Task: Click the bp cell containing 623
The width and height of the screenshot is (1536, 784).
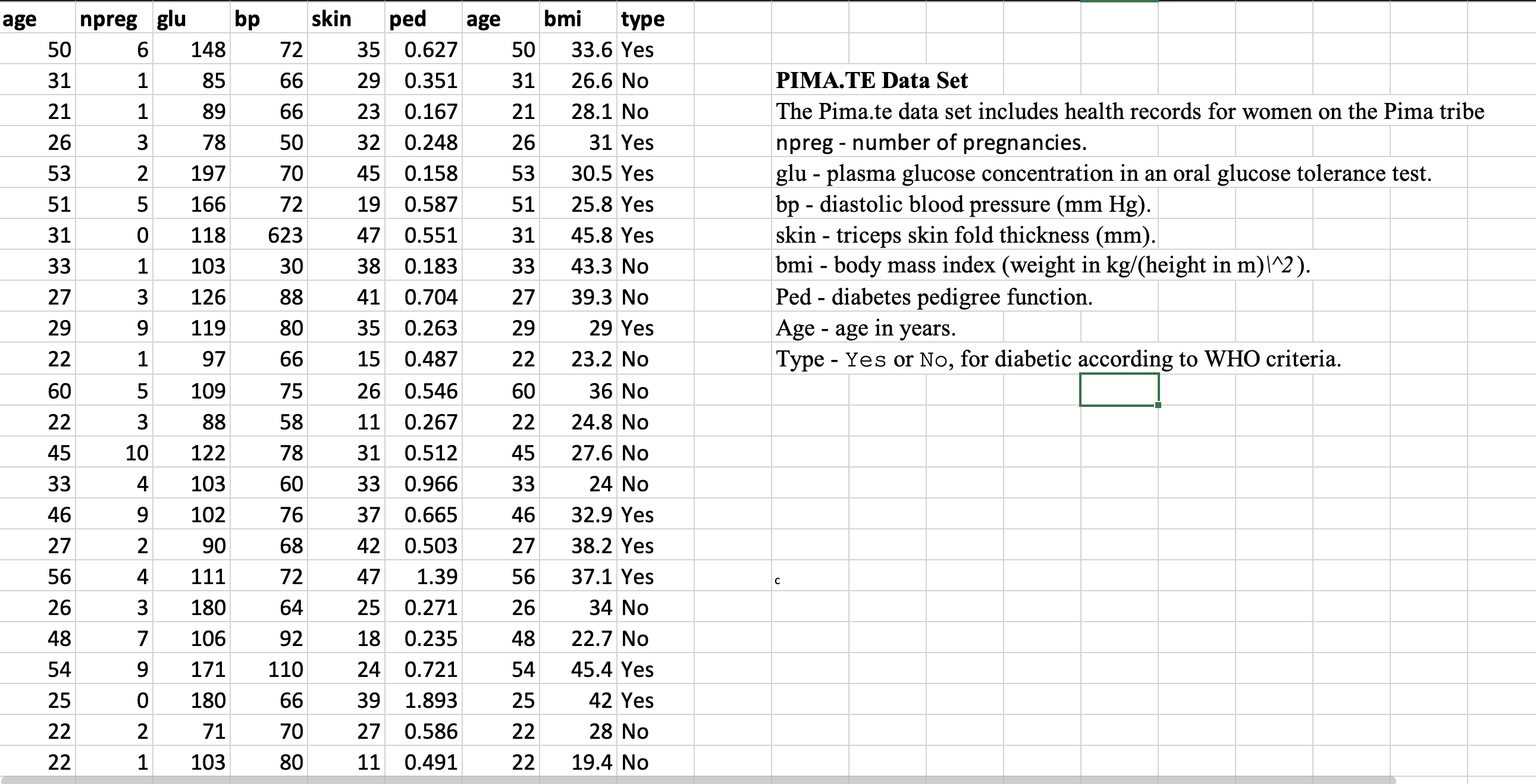Action: (285, 235)
